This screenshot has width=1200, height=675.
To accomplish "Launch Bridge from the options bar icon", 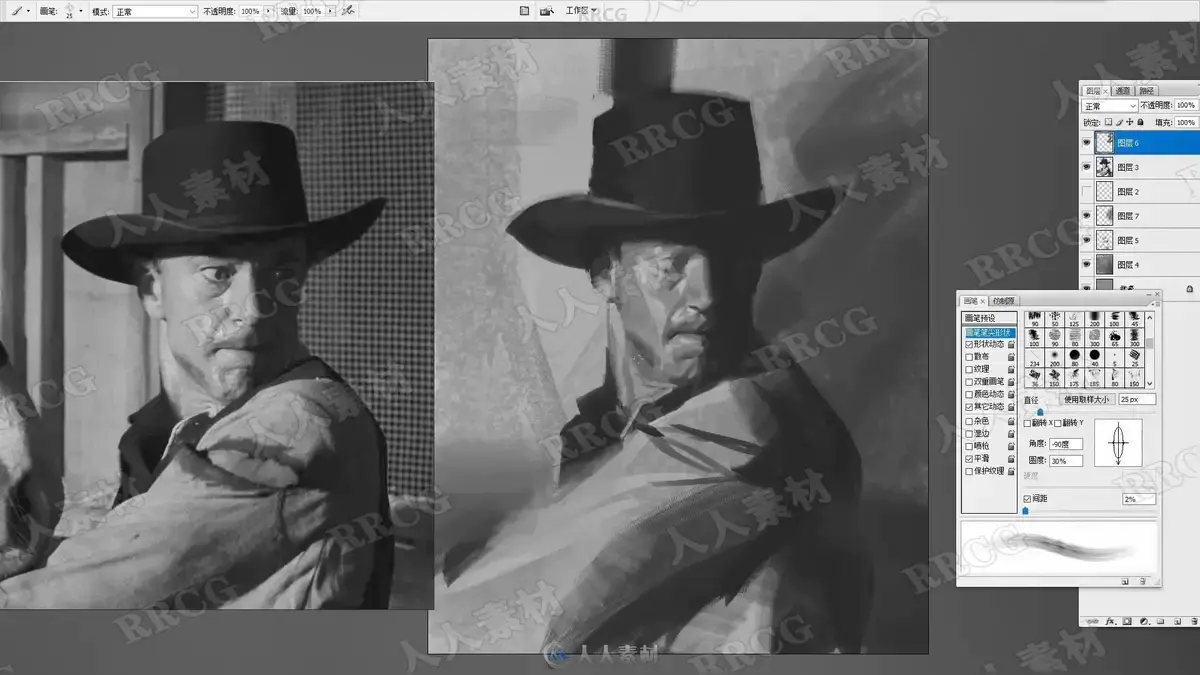I will pos(547,11).
